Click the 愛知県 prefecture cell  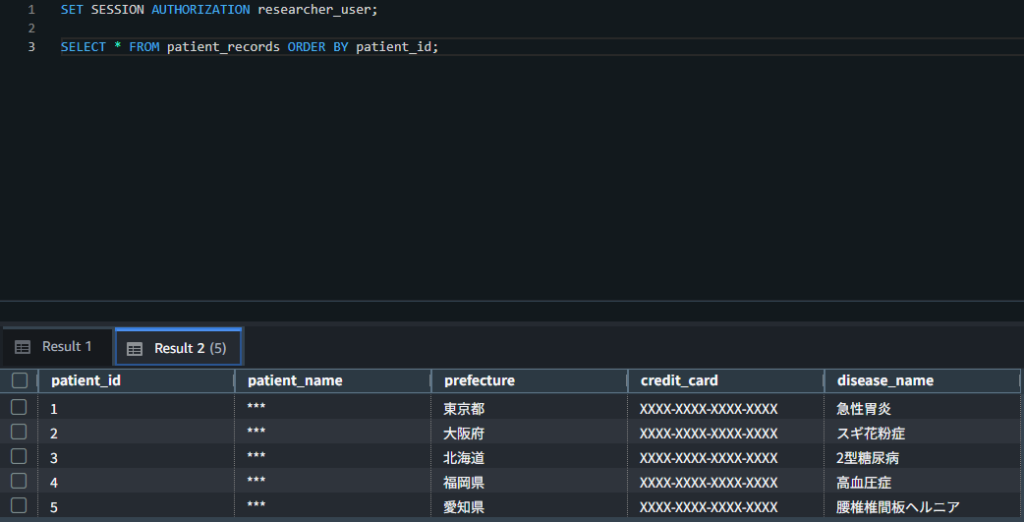coord(530,507)
